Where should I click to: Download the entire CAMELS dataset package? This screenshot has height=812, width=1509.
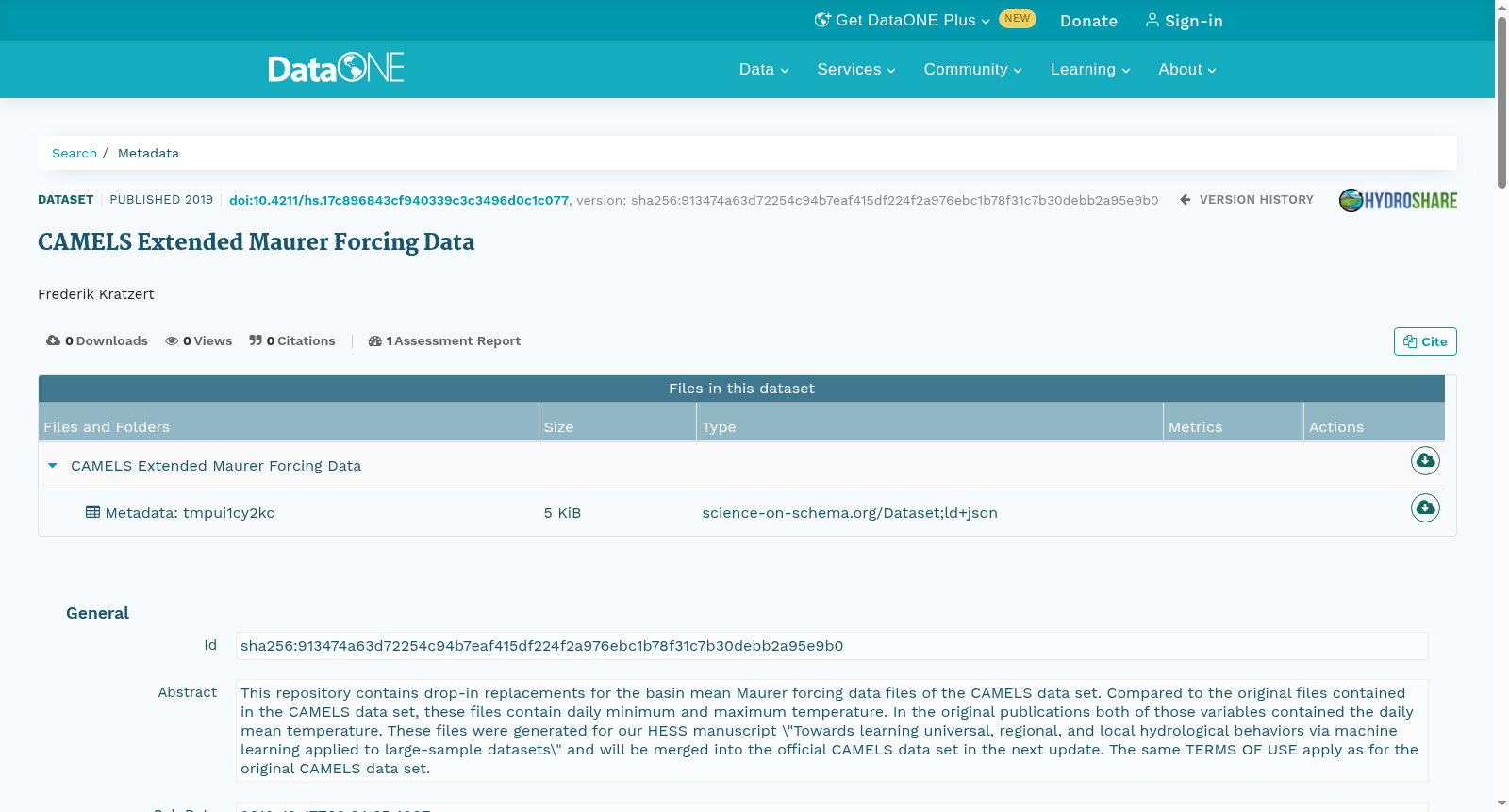tap(1425, 460)
